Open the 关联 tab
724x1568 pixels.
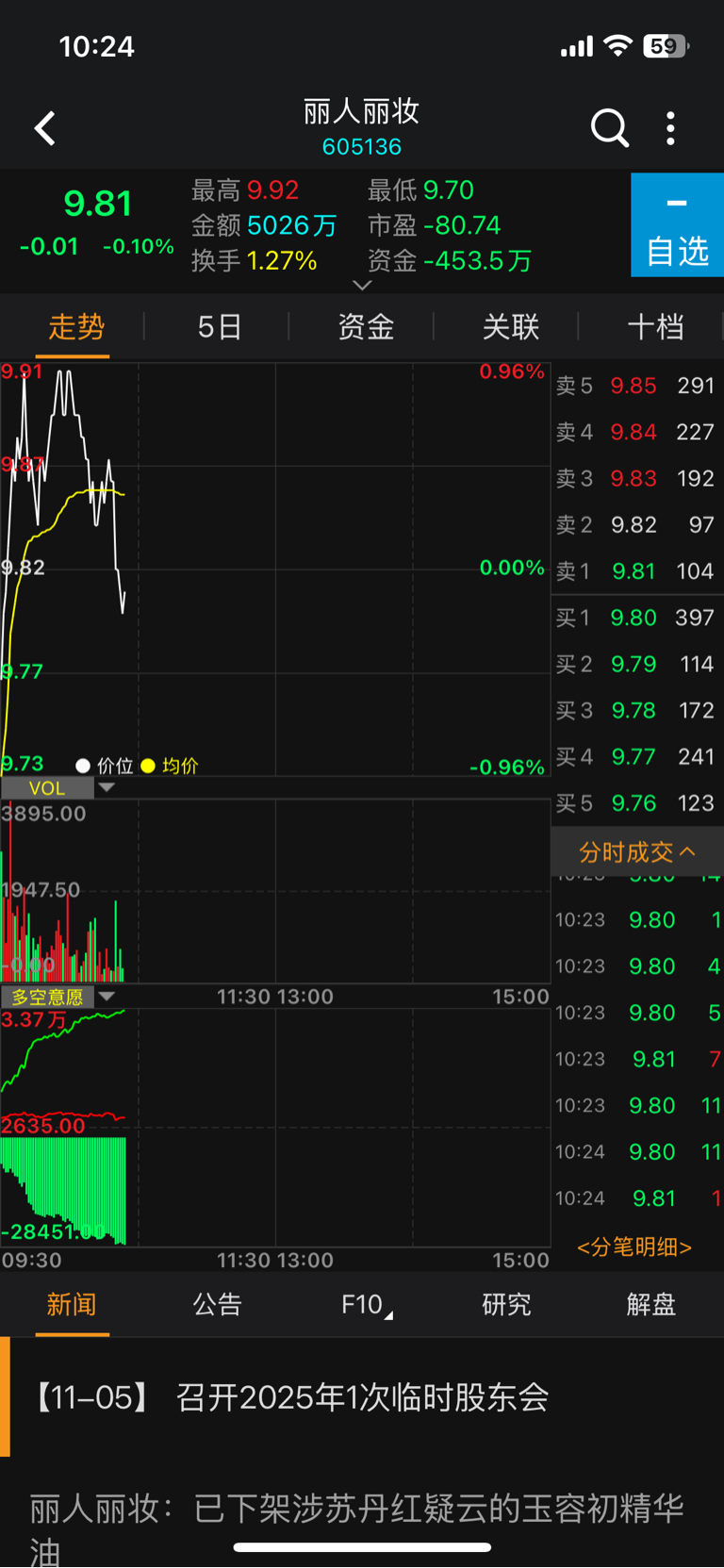[x=510, y=327]
